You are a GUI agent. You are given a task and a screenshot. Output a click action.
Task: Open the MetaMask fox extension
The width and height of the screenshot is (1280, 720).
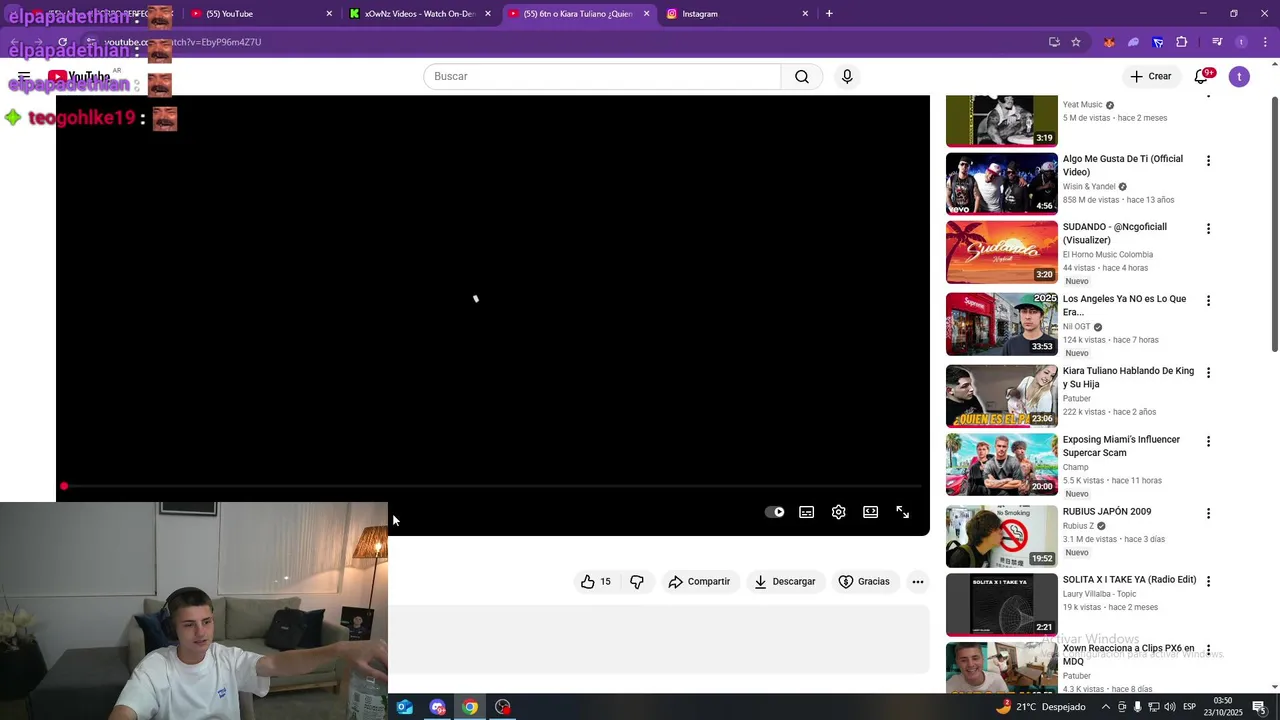point(1109,42)
